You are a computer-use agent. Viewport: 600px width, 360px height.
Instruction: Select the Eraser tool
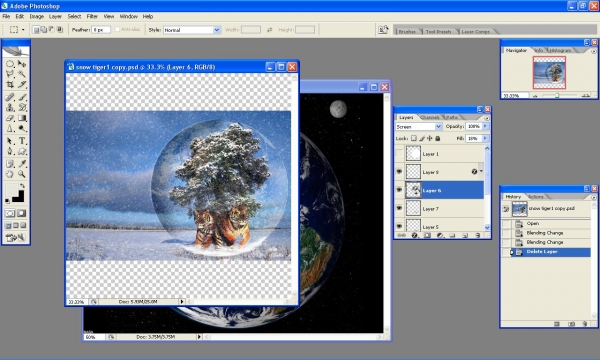[x=10, y=118]
